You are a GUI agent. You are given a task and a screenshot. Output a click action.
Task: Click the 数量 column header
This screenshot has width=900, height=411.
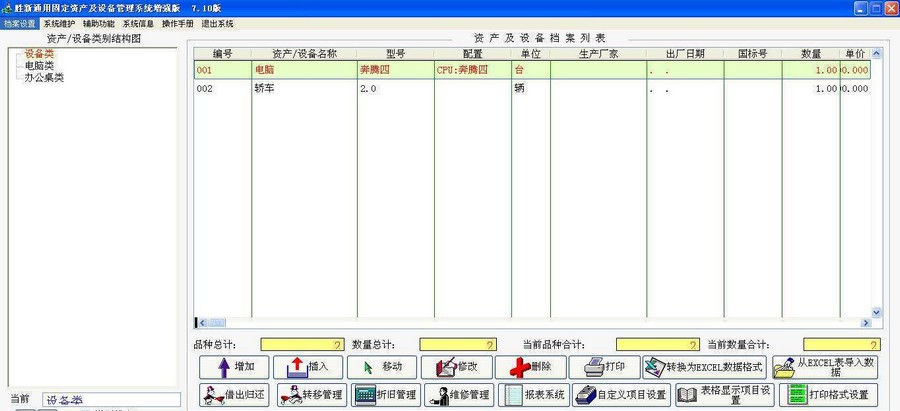811,54
